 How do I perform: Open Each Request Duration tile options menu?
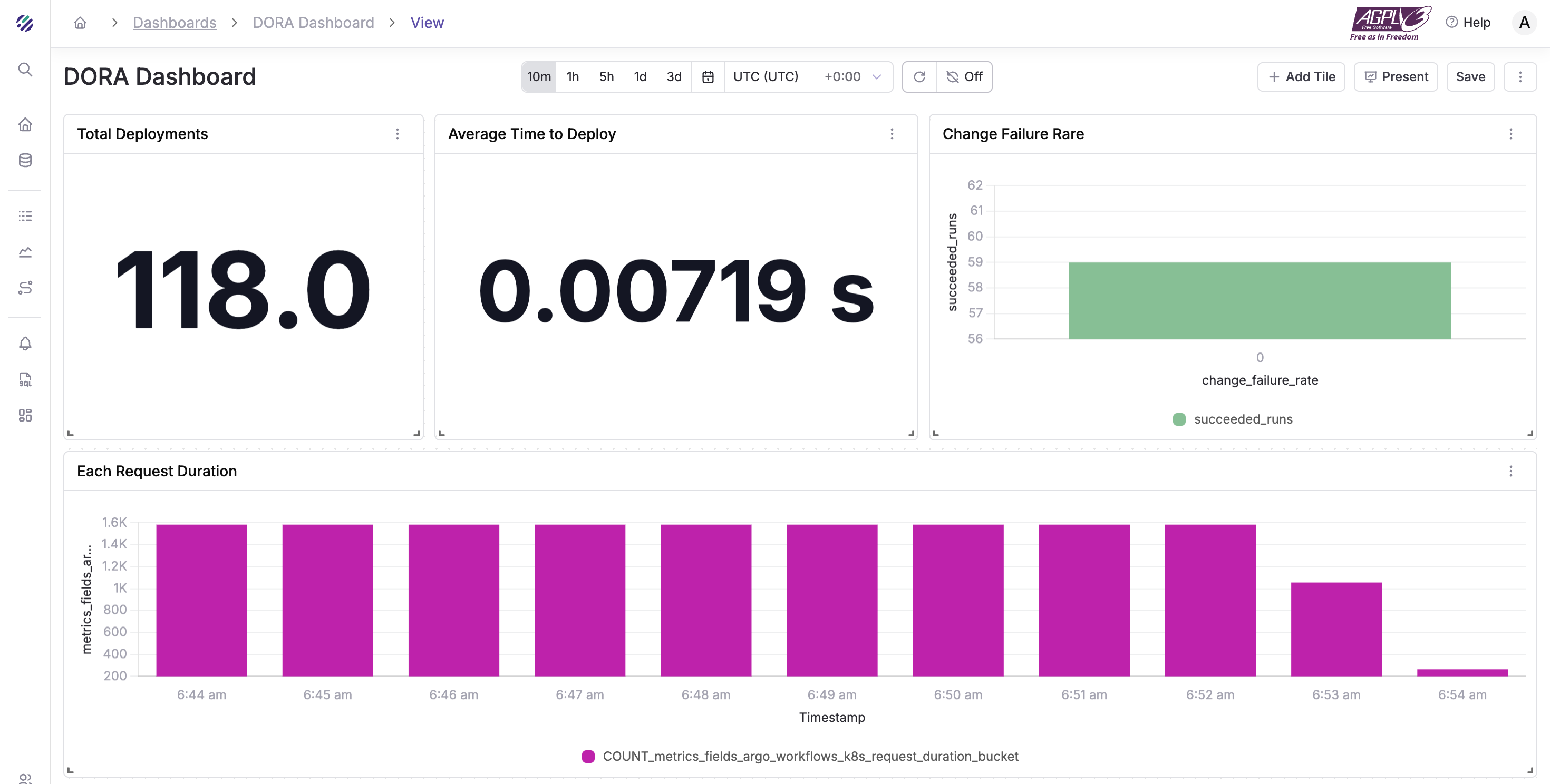tap(1510, 472)
